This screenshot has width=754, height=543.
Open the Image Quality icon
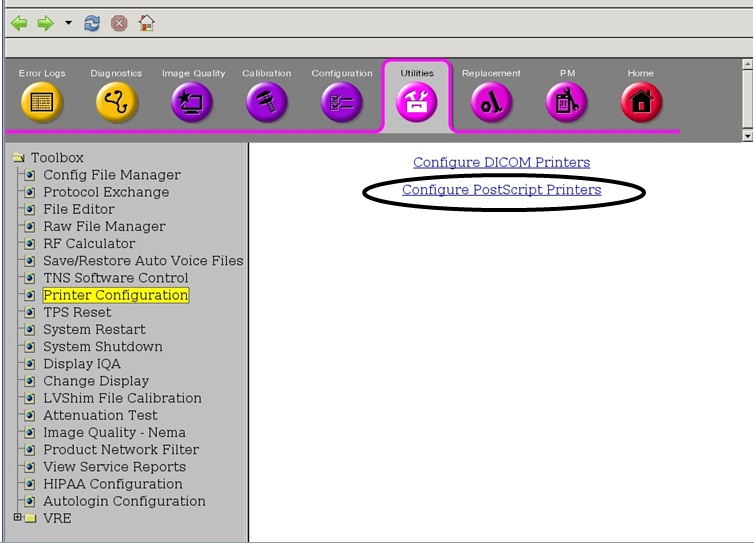(192, 101)
